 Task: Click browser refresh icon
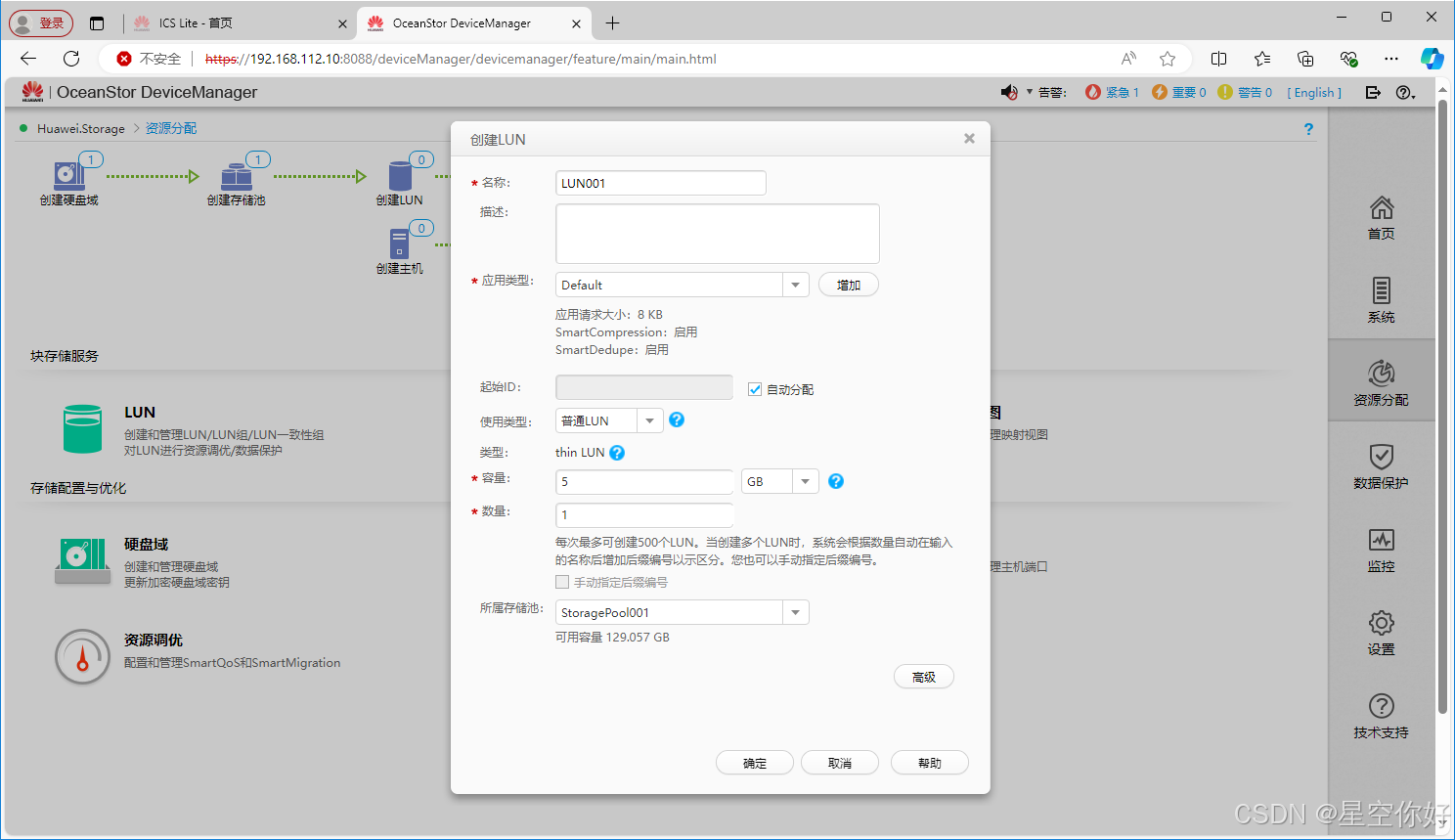pos(71,59)
